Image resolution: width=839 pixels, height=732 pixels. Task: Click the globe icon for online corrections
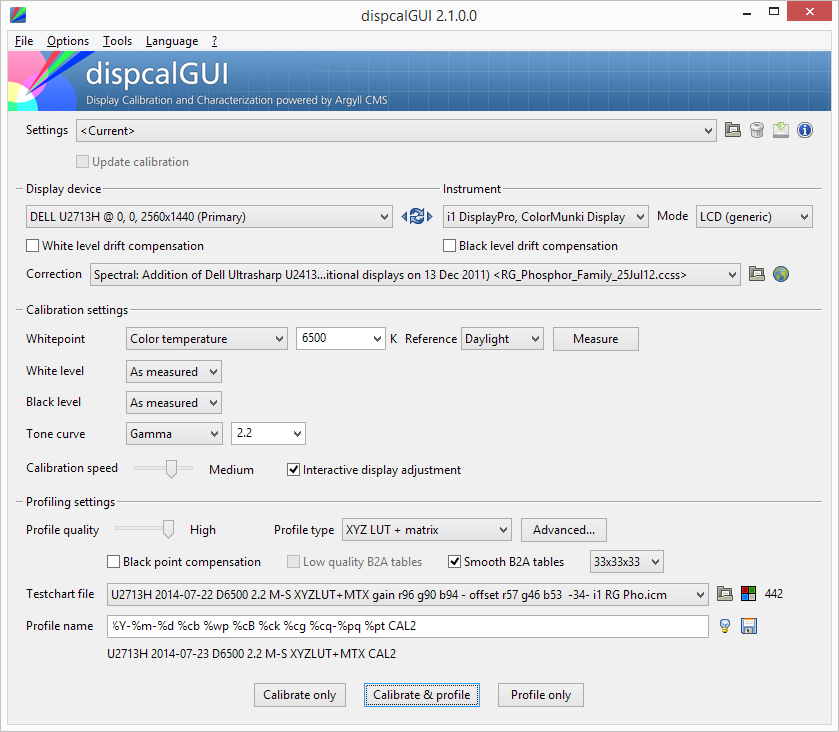[781, 274]
